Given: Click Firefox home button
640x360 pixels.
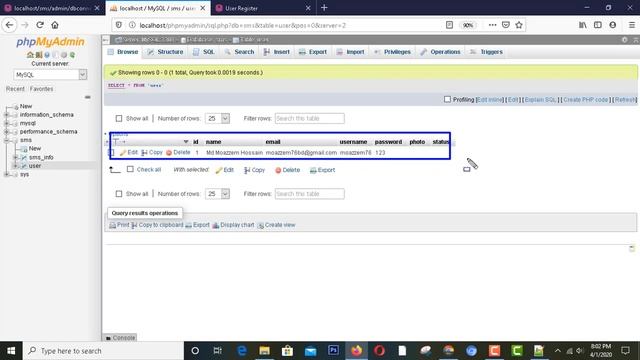Looking at the screenshot, I should [55, 25].
